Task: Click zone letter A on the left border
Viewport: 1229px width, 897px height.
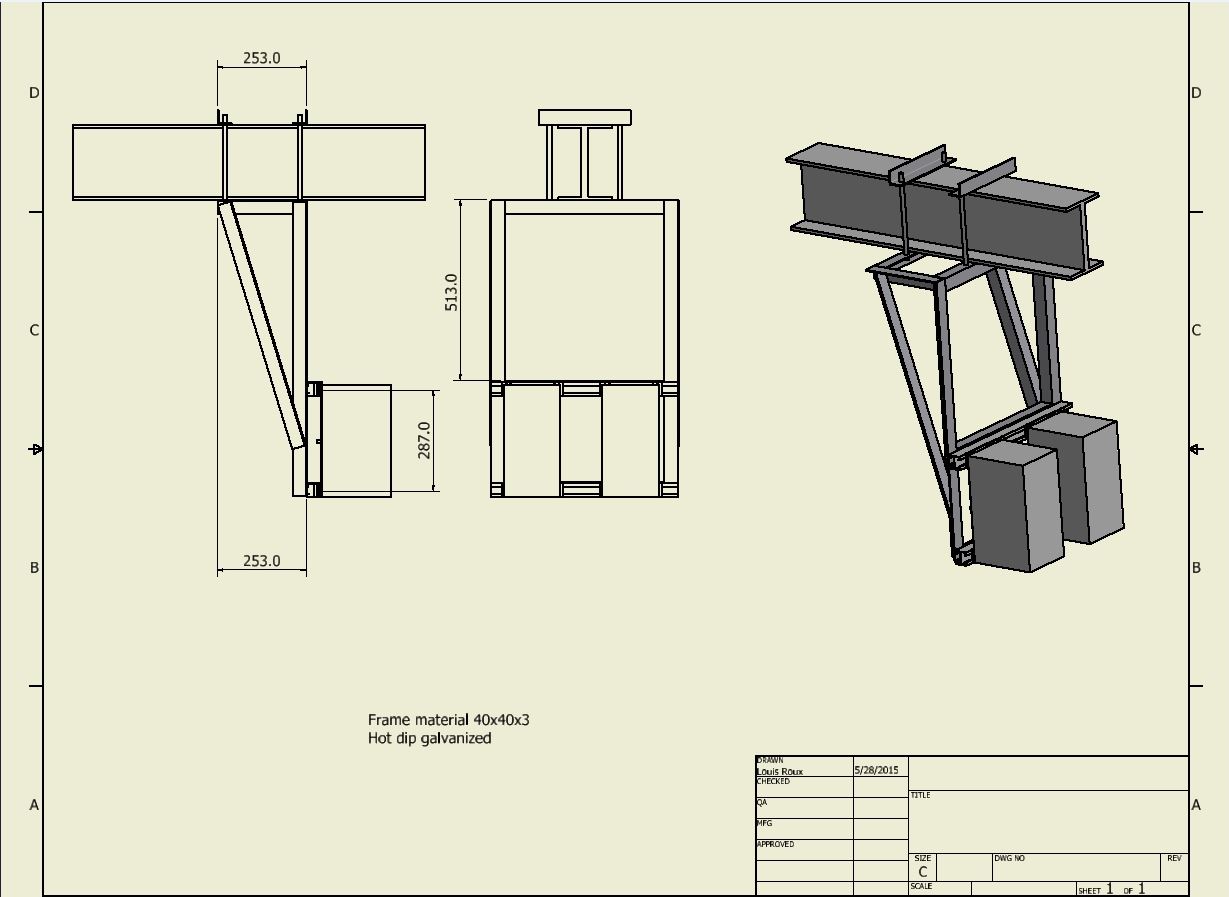Action: pyautogui.click(x=34, y=805)
